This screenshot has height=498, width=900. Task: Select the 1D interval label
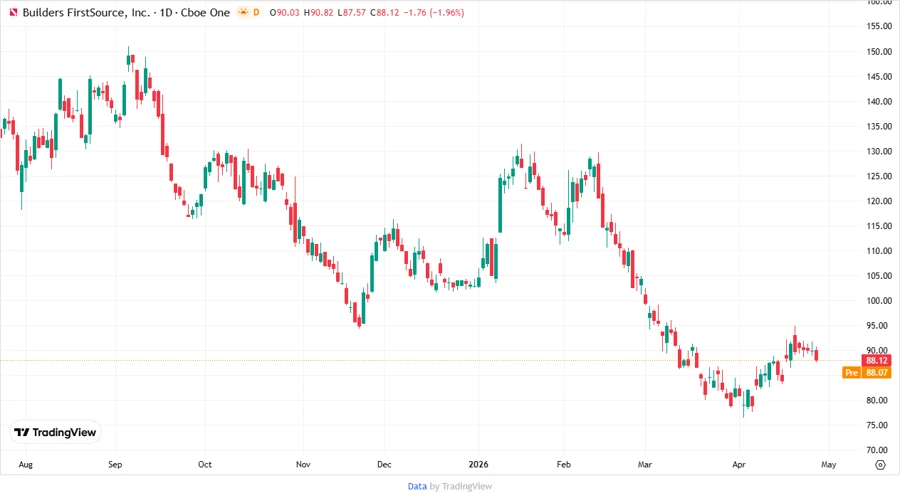[x=166, y=12]
